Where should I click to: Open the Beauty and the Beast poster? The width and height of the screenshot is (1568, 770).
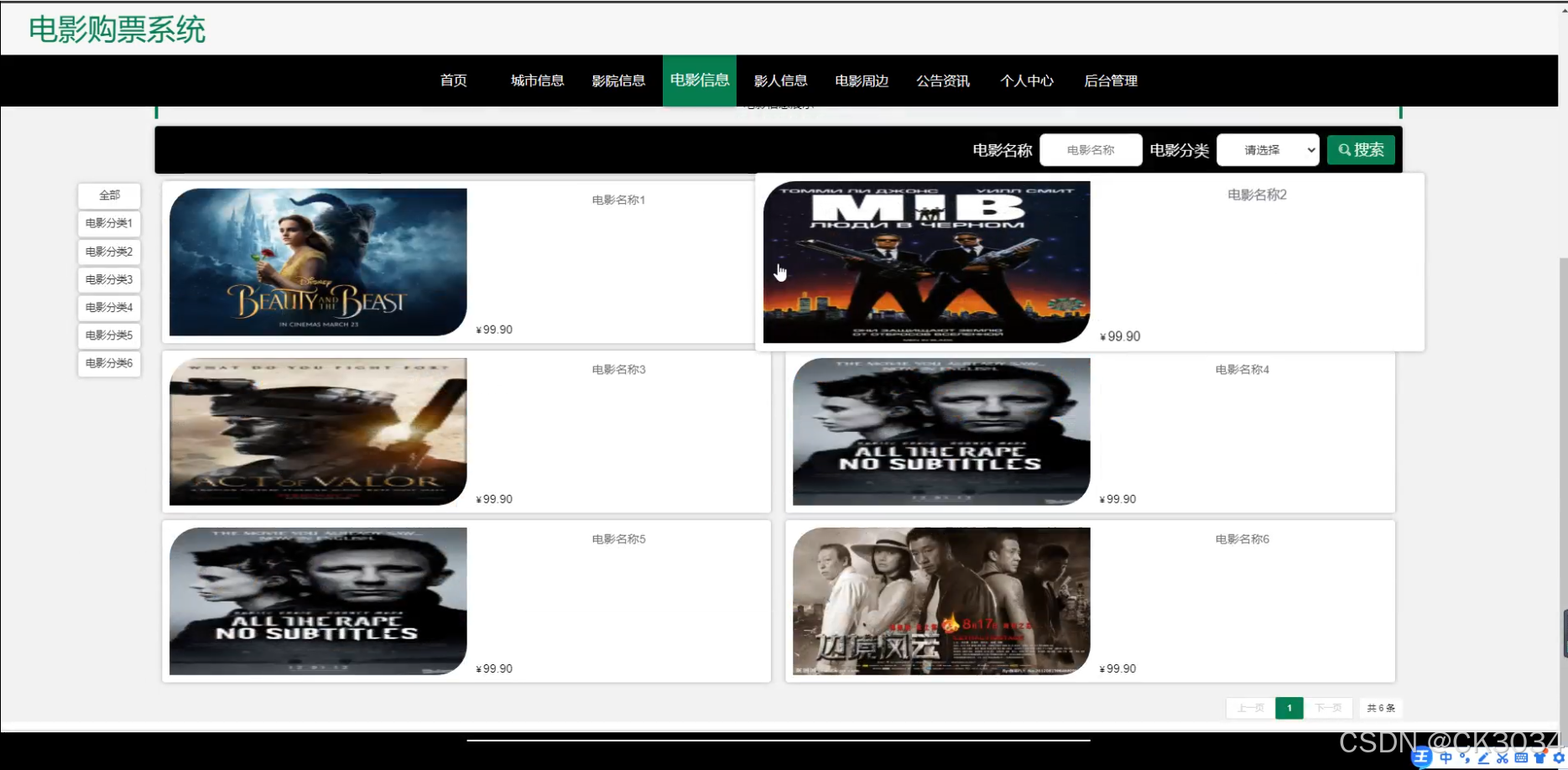coord(318,262)
